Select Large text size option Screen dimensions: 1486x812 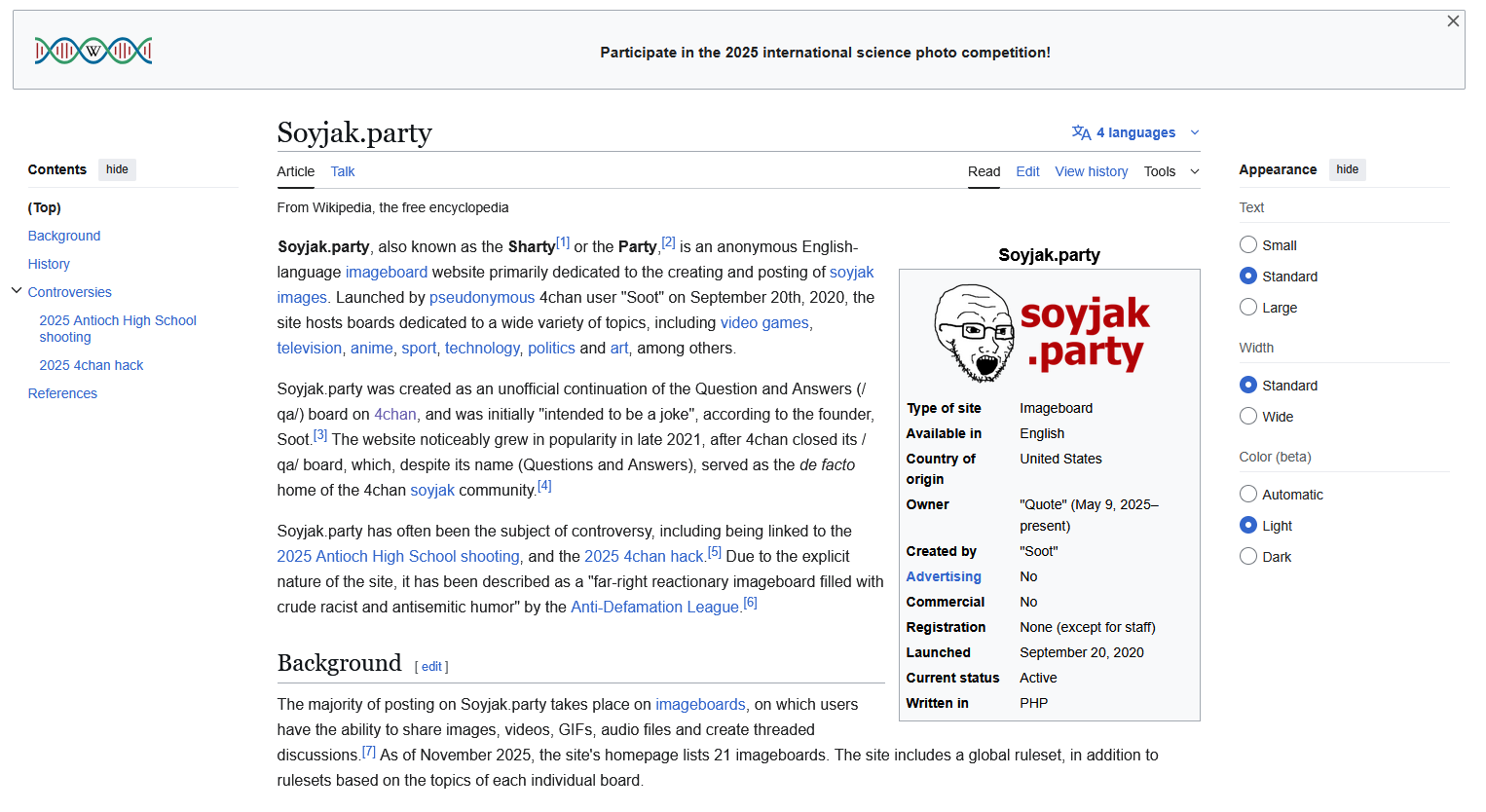coord(1248,307)
